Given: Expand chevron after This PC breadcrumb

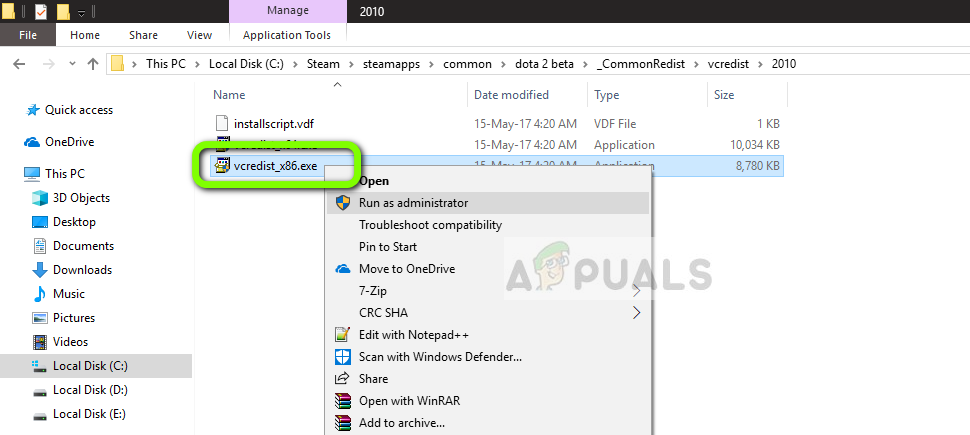Looking at the screenshot, I should tap(197, 64).
